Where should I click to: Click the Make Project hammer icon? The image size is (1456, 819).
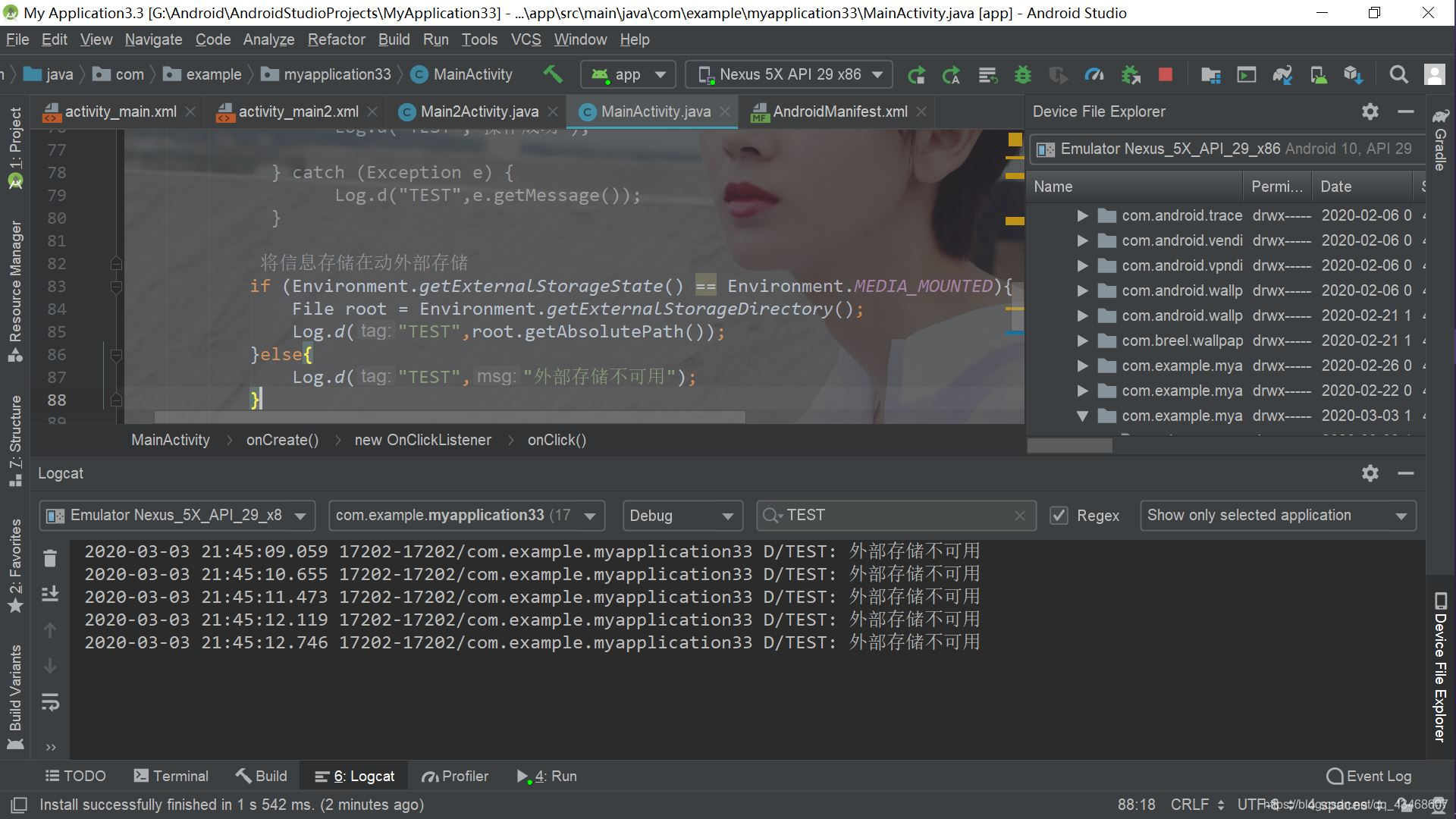click(x=553, y=74)
